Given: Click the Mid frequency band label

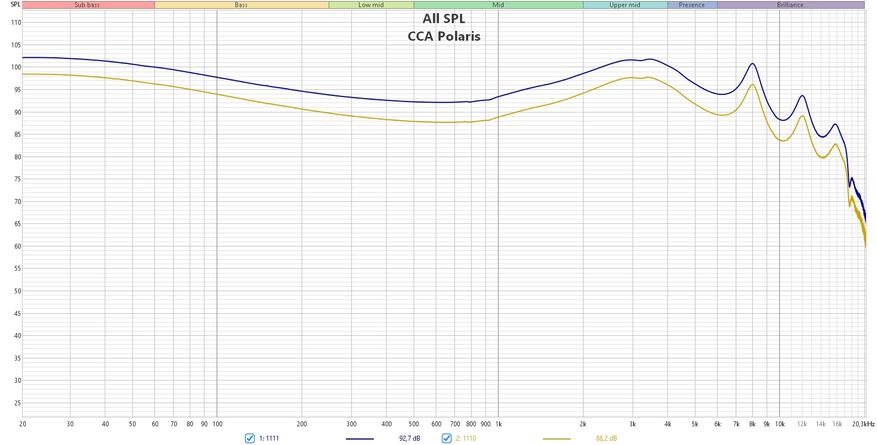Looking at the screenshot, I should pyautogui.click(x=498, y=4).
